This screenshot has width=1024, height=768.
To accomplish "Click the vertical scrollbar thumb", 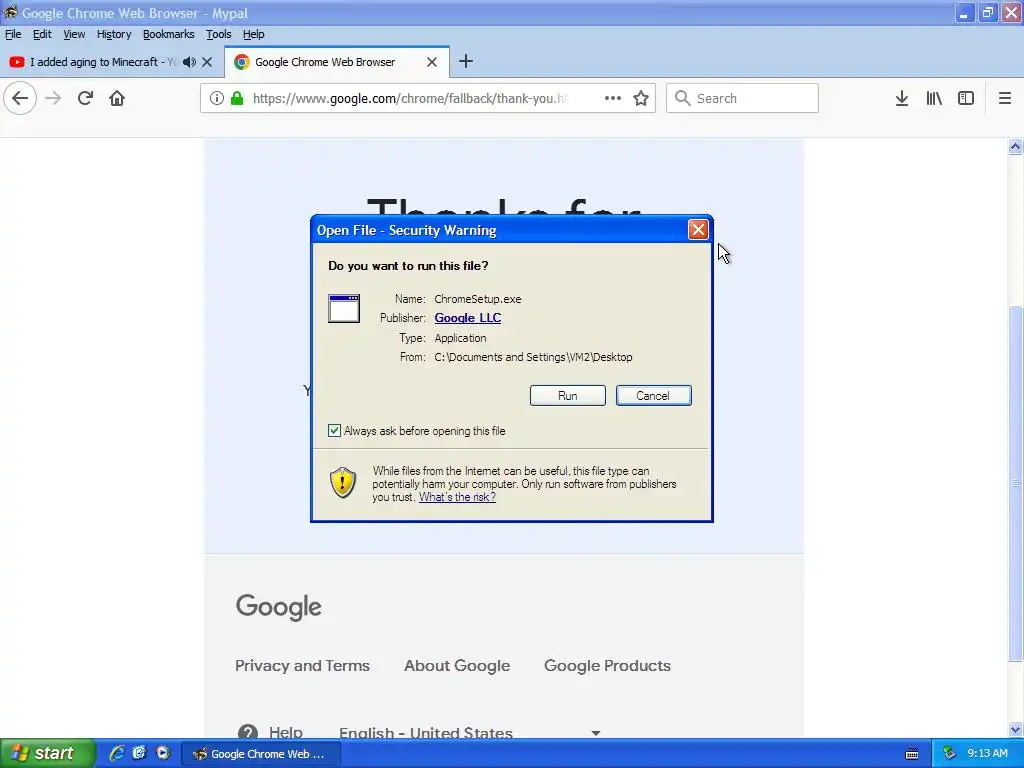I will (1015, 483).
